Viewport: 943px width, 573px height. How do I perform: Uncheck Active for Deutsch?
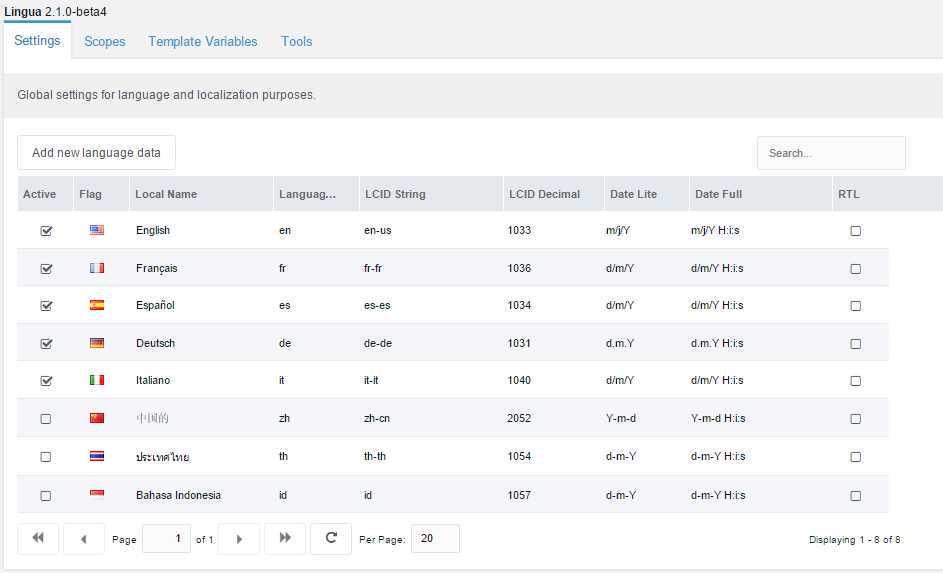coord(46,344)
